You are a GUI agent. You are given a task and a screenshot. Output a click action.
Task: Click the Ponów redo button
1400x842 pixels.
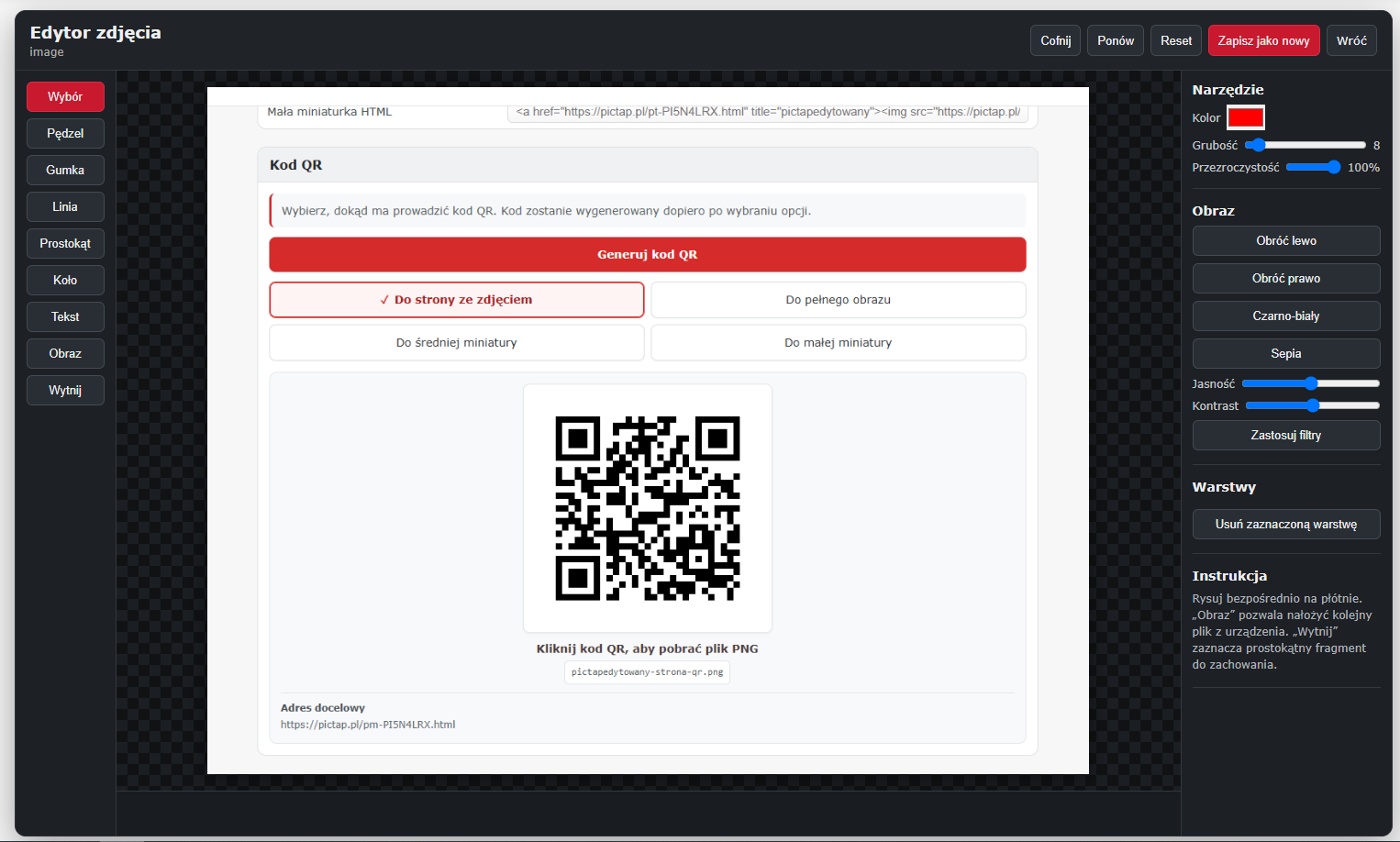tap(1116, 40)
